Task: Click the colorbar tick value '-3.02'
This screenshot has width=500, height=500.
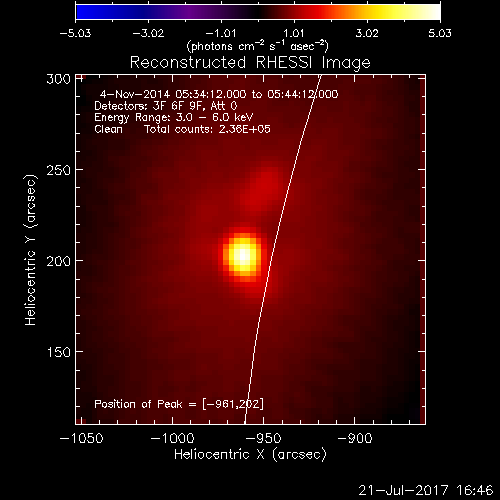Action: tap(148, 33)
